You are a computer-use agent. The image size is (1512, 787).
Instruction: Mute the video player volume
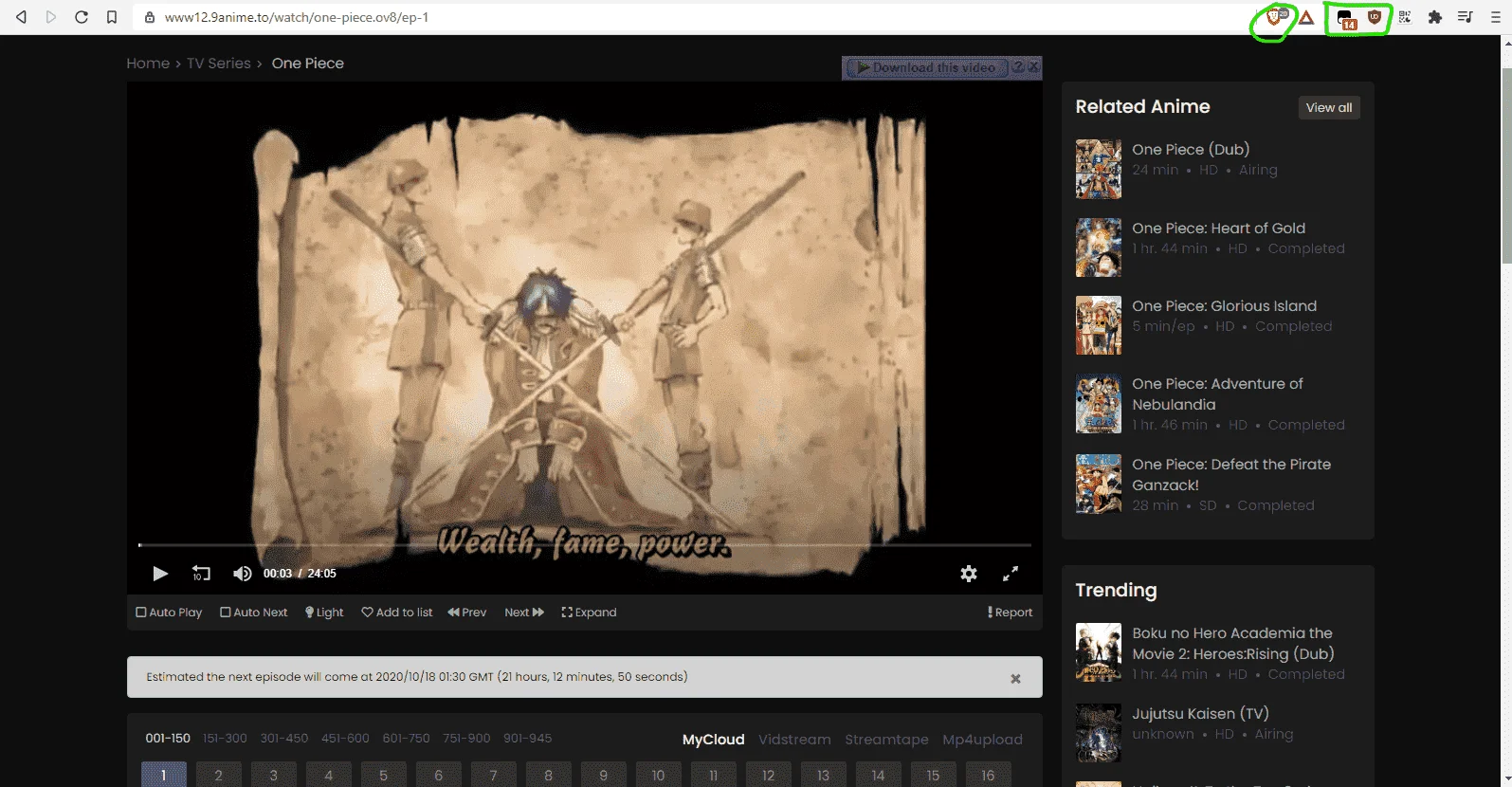(243, 574)
